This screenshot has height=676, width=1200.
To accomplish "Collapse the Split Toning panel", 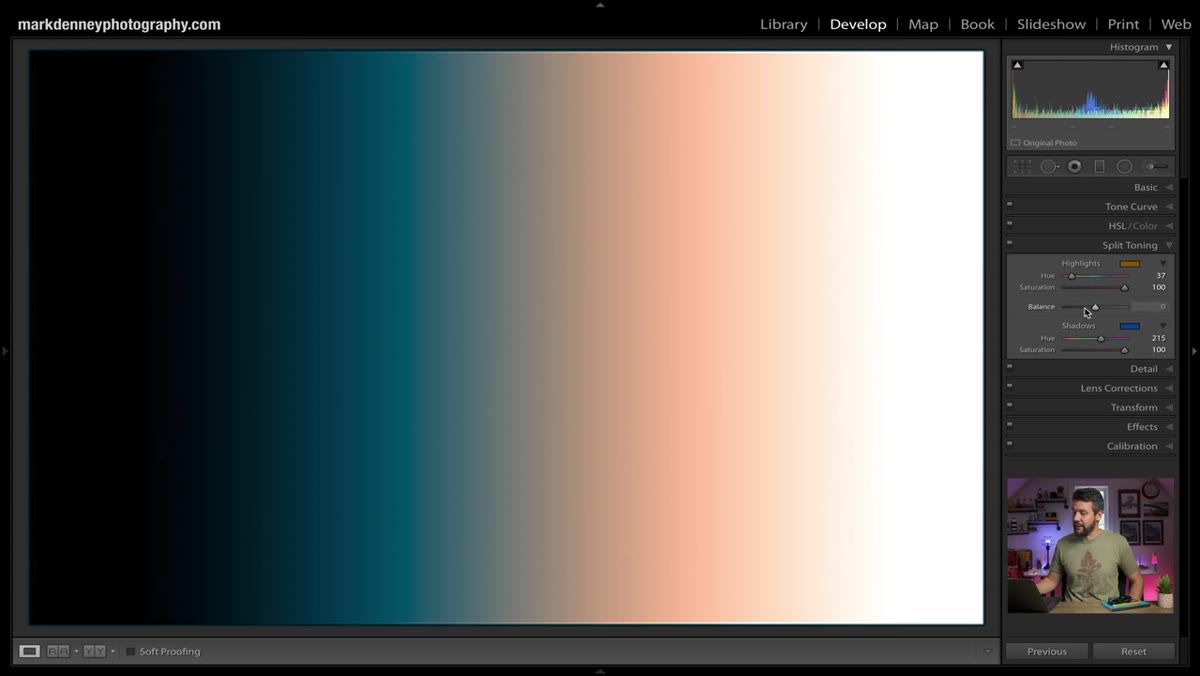I will tap(1168, 245).
